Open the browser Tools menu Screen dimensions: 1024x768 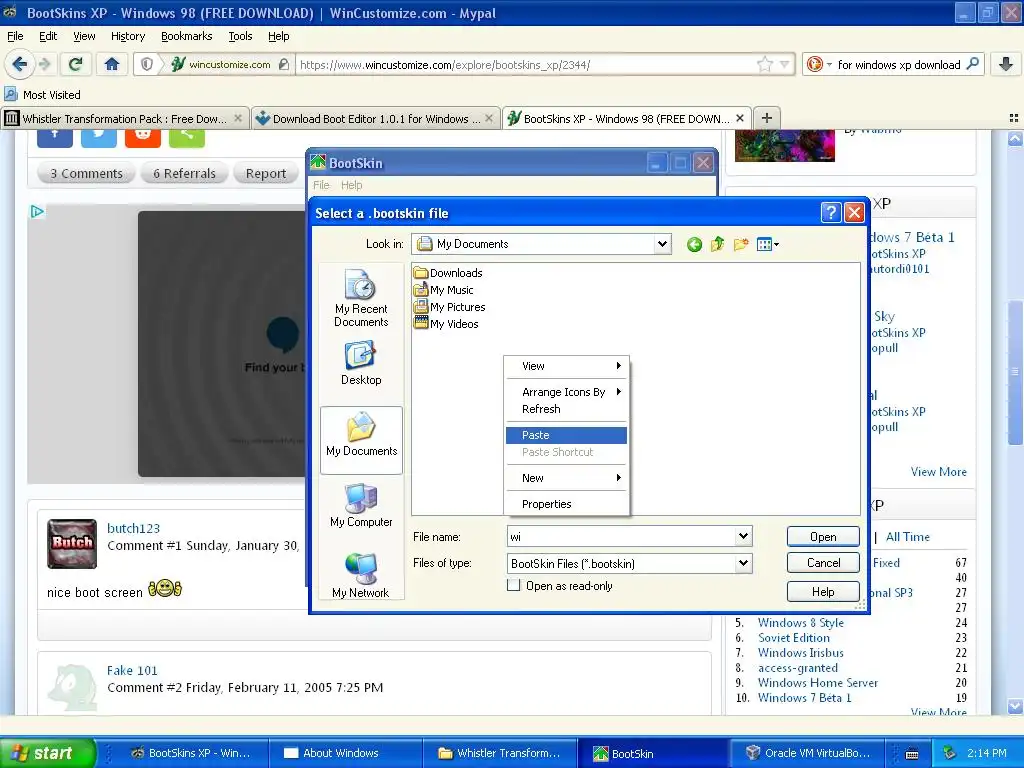240,36
